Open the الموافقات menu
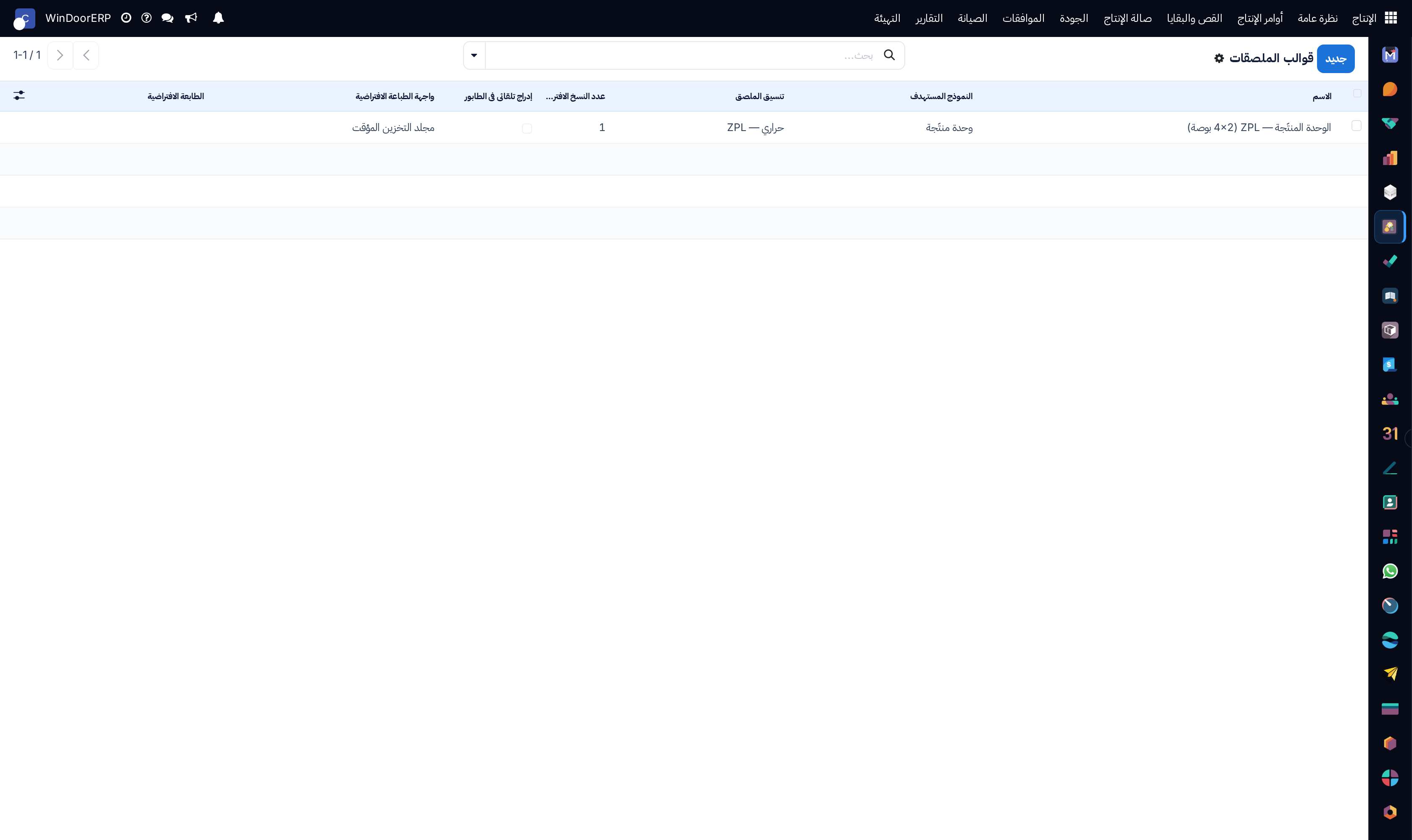 tap(1023, 18)
